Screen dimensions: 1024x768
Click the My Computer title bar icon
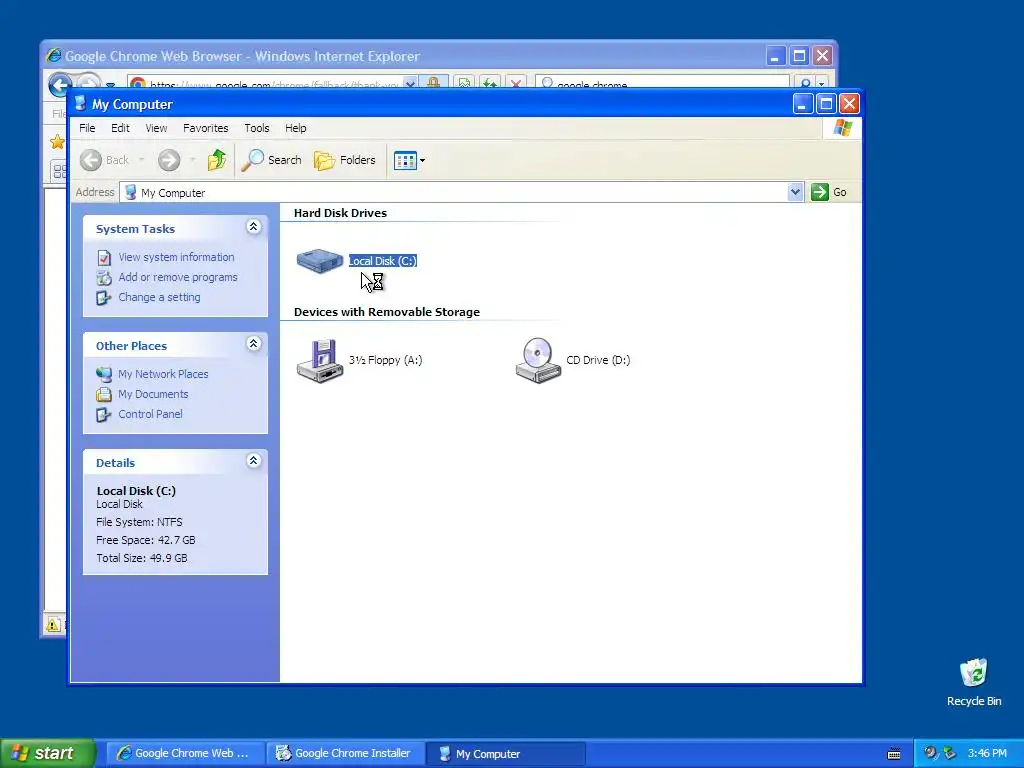(x=80, y=103)
